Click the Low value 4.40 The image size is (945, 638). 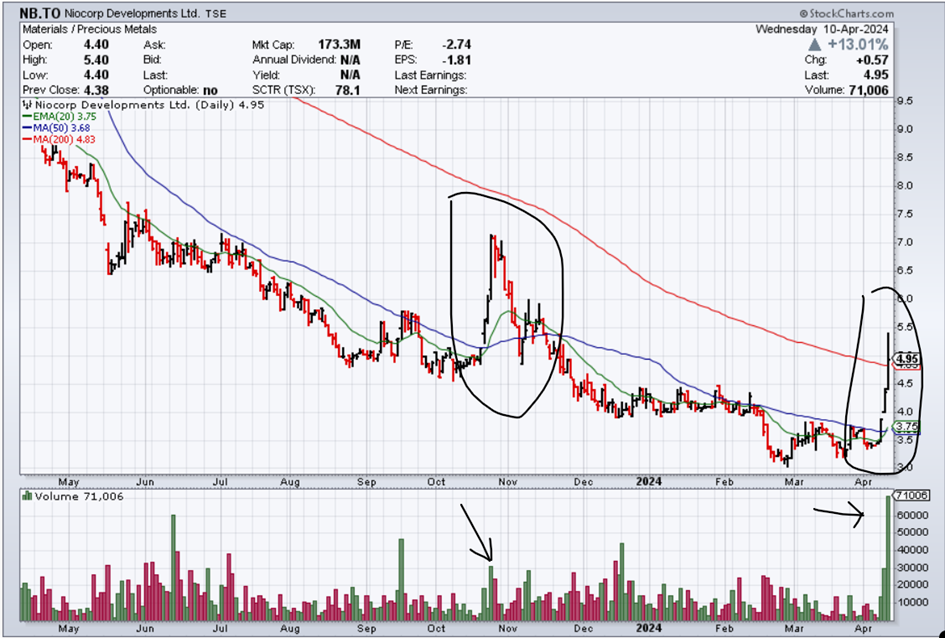pos(96,75)
